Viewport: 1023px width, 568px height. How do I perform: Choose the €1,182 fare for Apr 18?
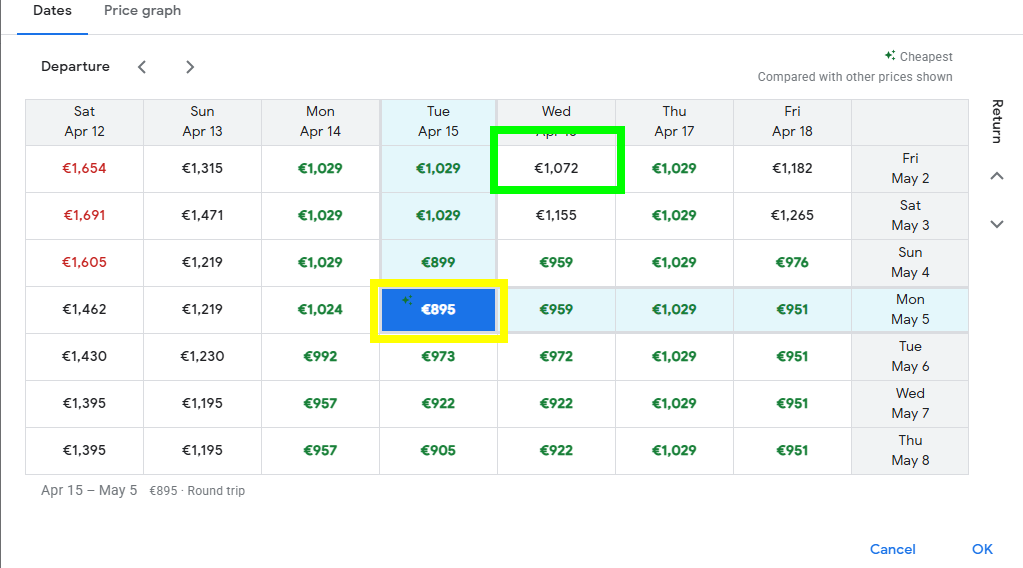(x=793, y=168)
